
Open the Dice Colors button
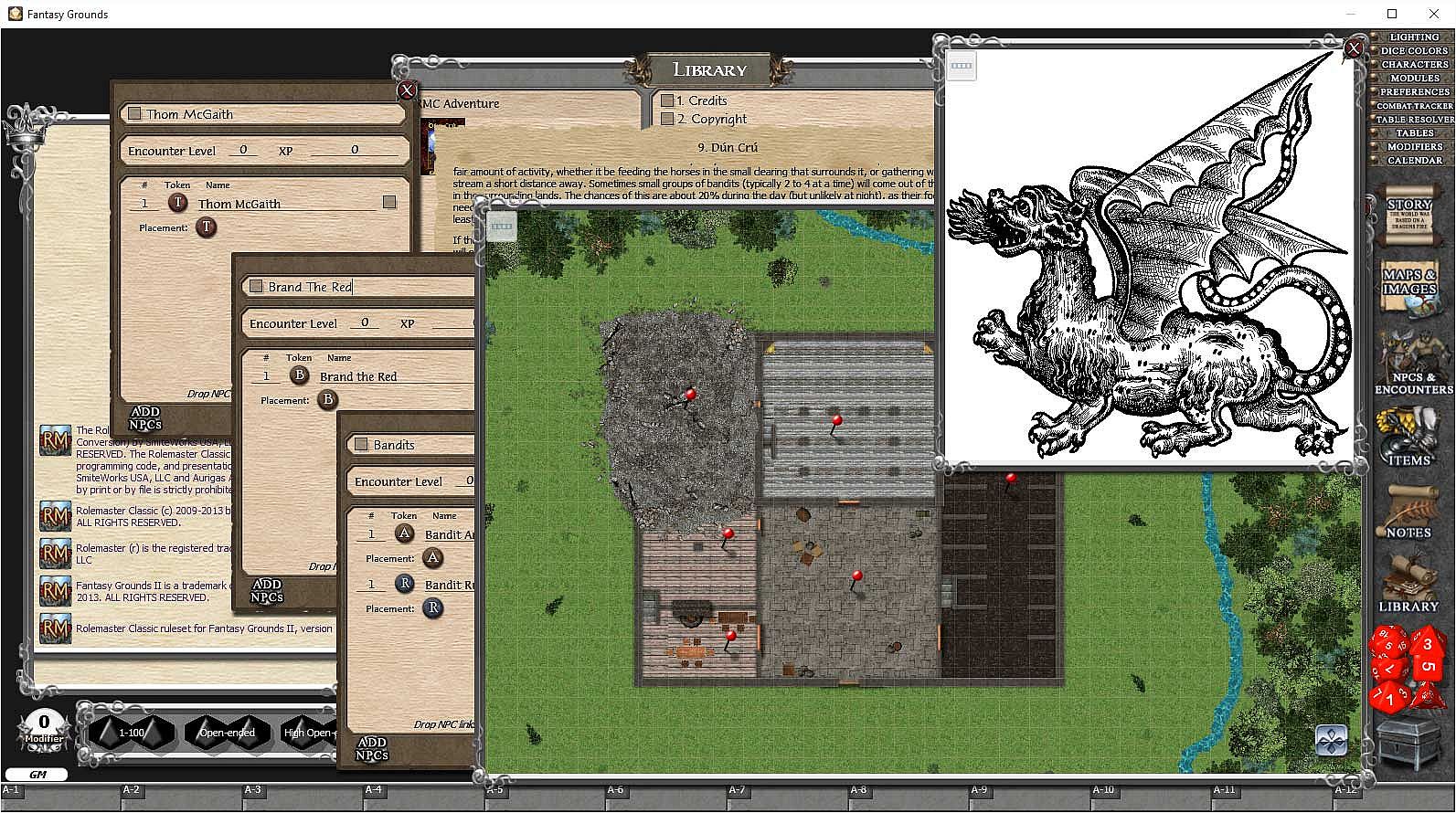(1413, 51)
